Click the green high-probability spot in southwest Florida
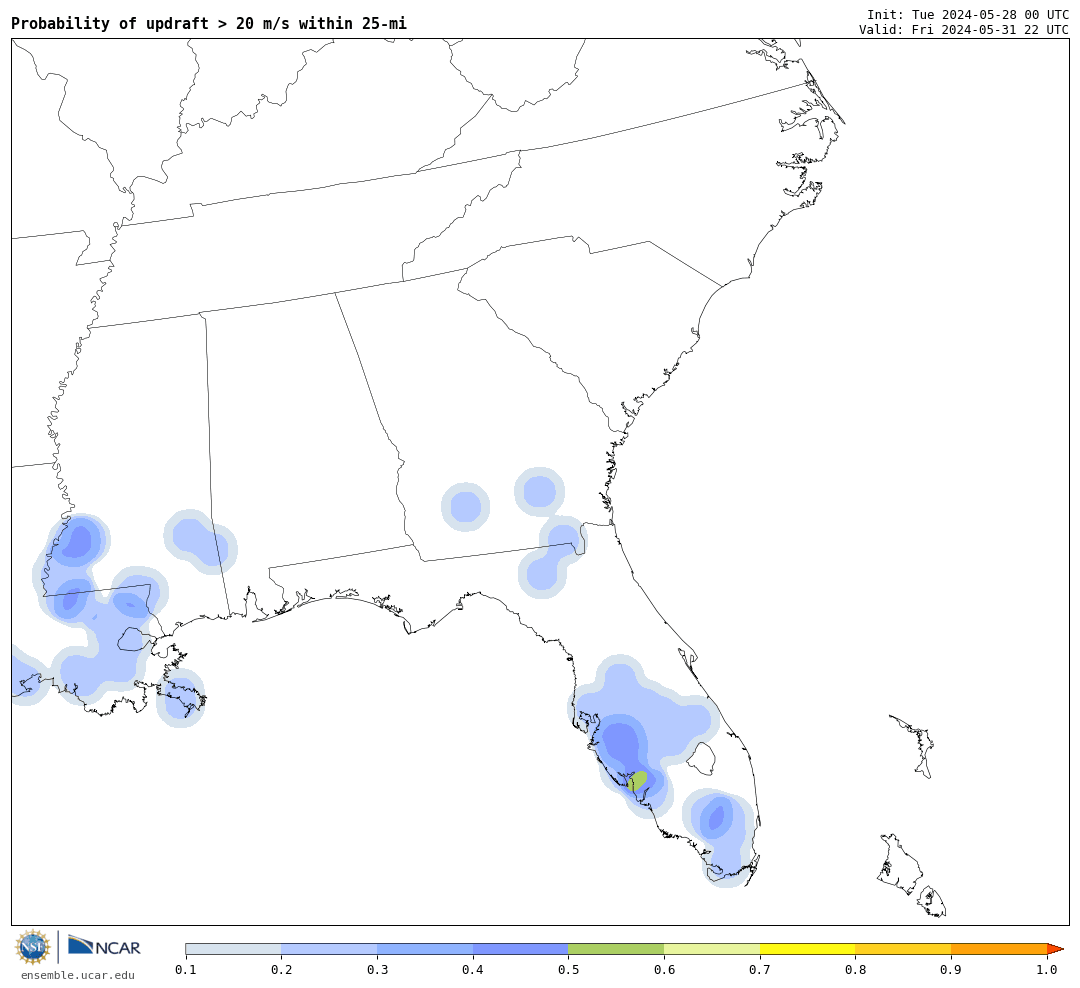 (x=637, y=781)
